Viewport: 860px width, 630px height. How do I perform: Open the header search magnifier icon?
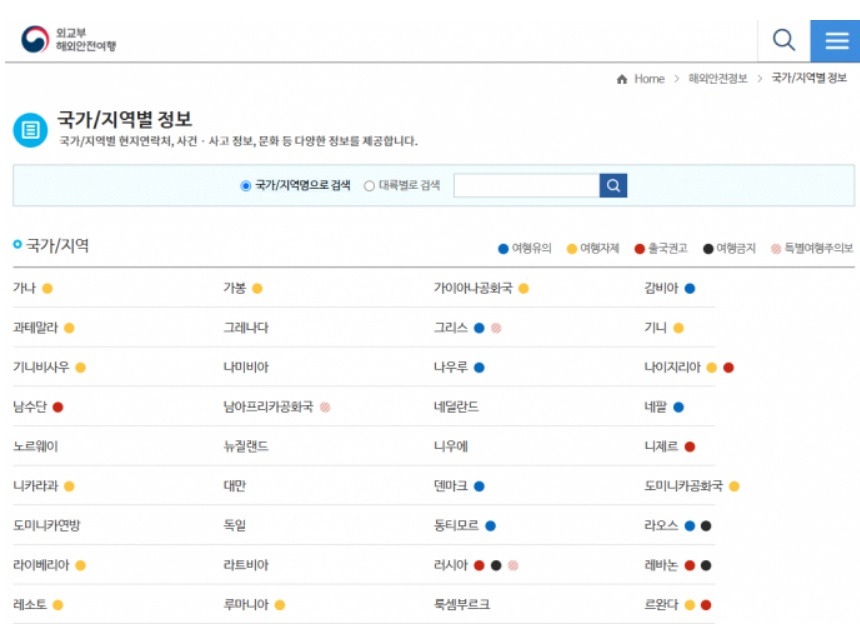click(x=784, y=40)
